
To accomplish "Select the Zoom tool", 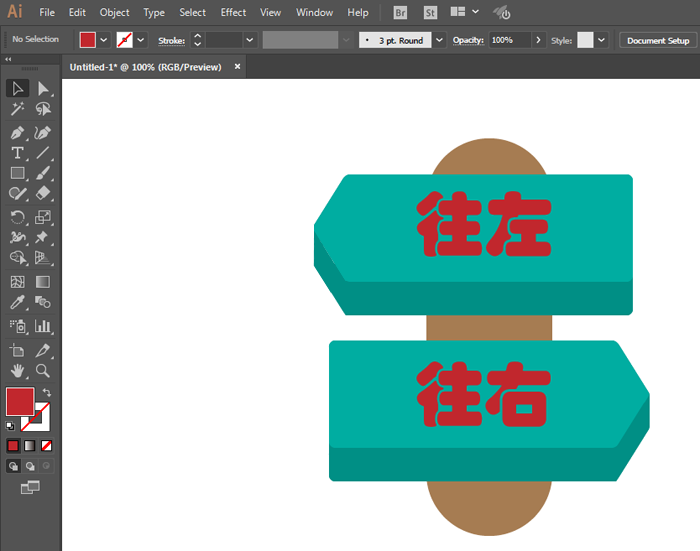I will tap(43, 371).
